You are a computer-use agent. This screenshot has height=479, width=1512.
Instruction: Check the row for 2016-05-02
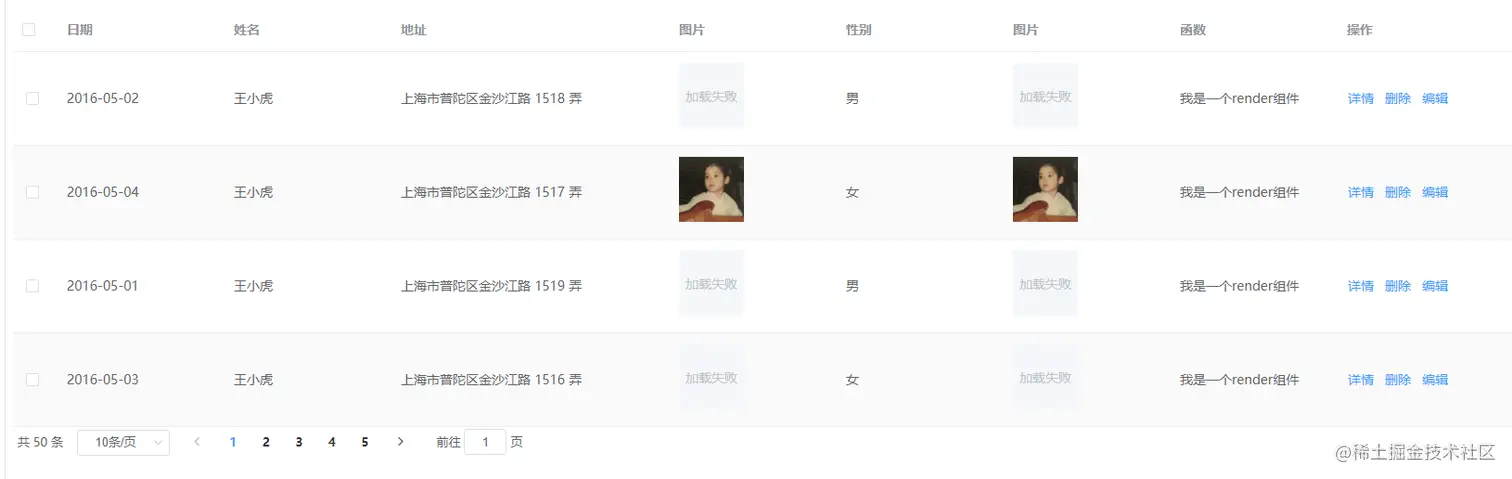32,98
